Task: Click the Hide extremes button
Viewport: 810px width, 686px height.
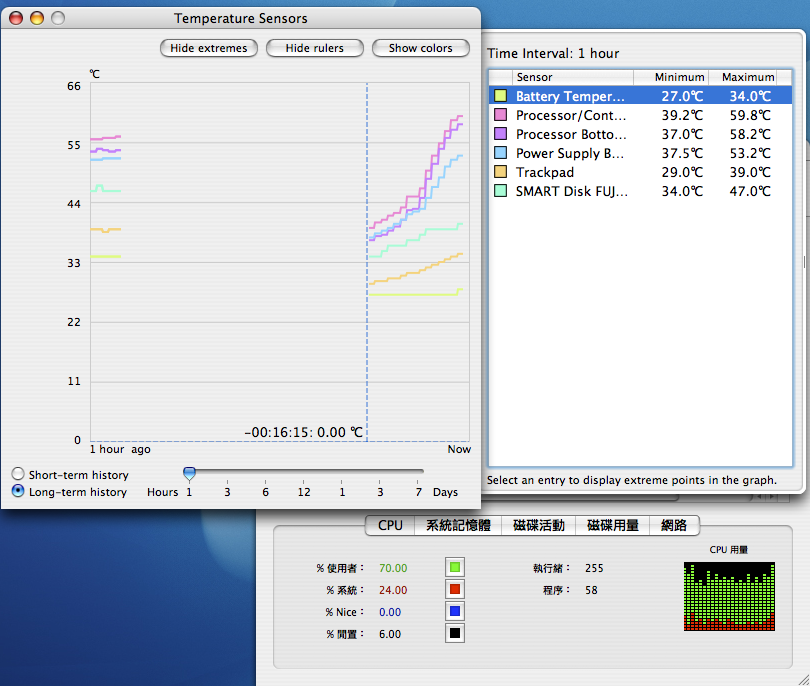Action: tap(209, 48)
